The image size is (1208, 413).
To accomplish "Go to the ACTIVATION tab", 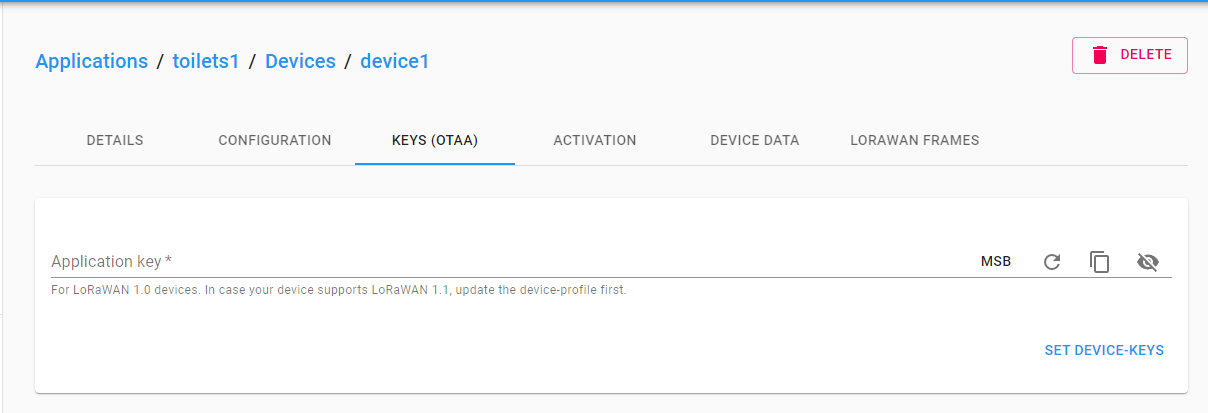I will (x=595, y=140).
